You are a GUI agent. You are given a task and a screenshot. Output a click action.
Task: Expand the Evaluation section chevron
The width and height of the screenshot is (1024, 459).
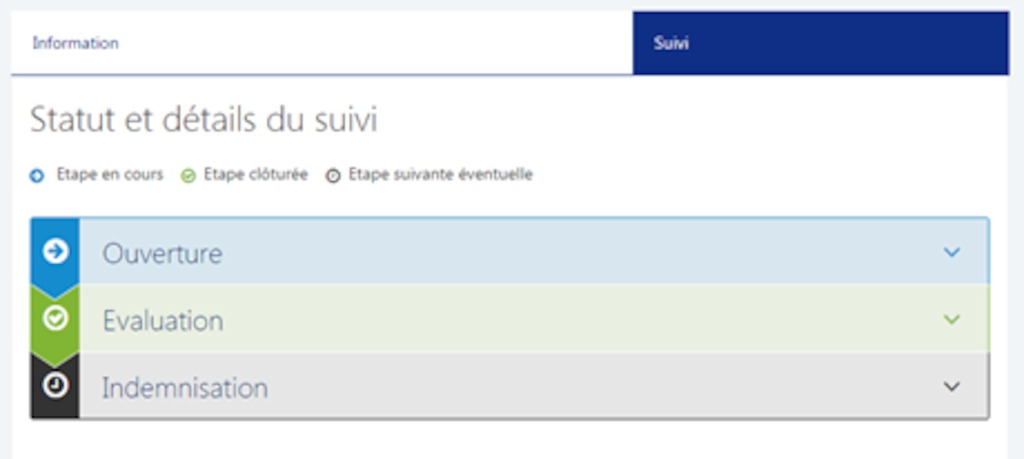952,319
